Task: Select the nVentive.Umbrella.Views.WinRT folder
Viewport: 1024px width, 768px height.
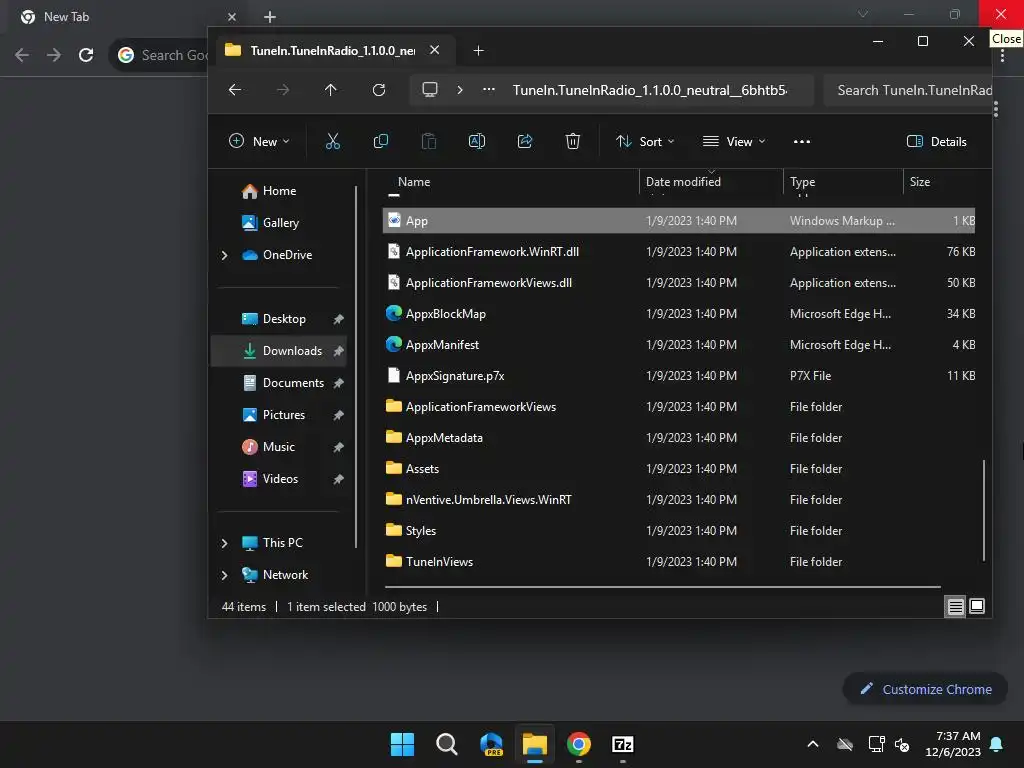Action: click(x=679, y=500)
